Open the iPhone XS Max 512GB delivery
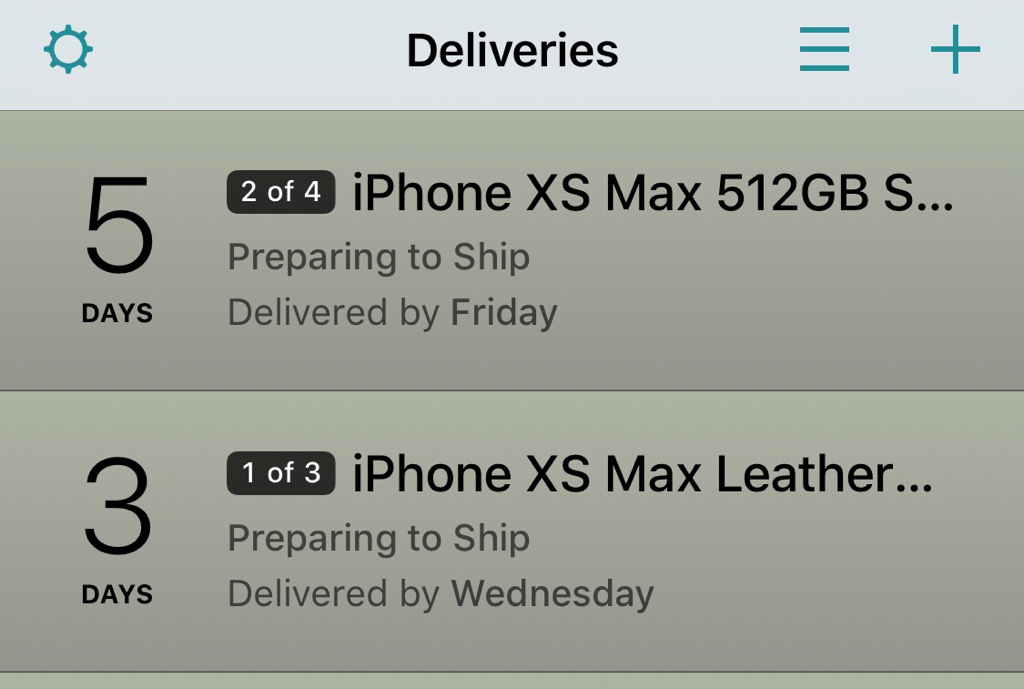 click(x=652, y=193)
